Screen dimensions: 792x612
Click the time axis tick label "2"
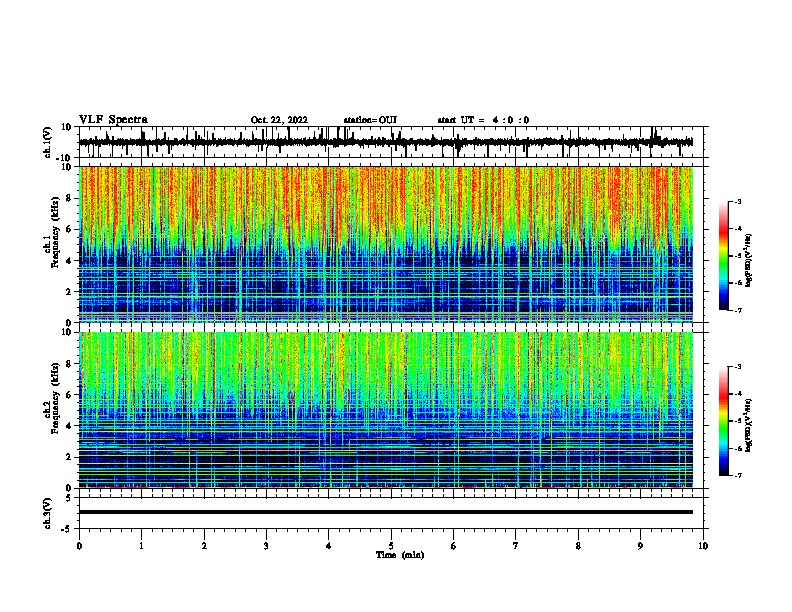pos(204,546)
